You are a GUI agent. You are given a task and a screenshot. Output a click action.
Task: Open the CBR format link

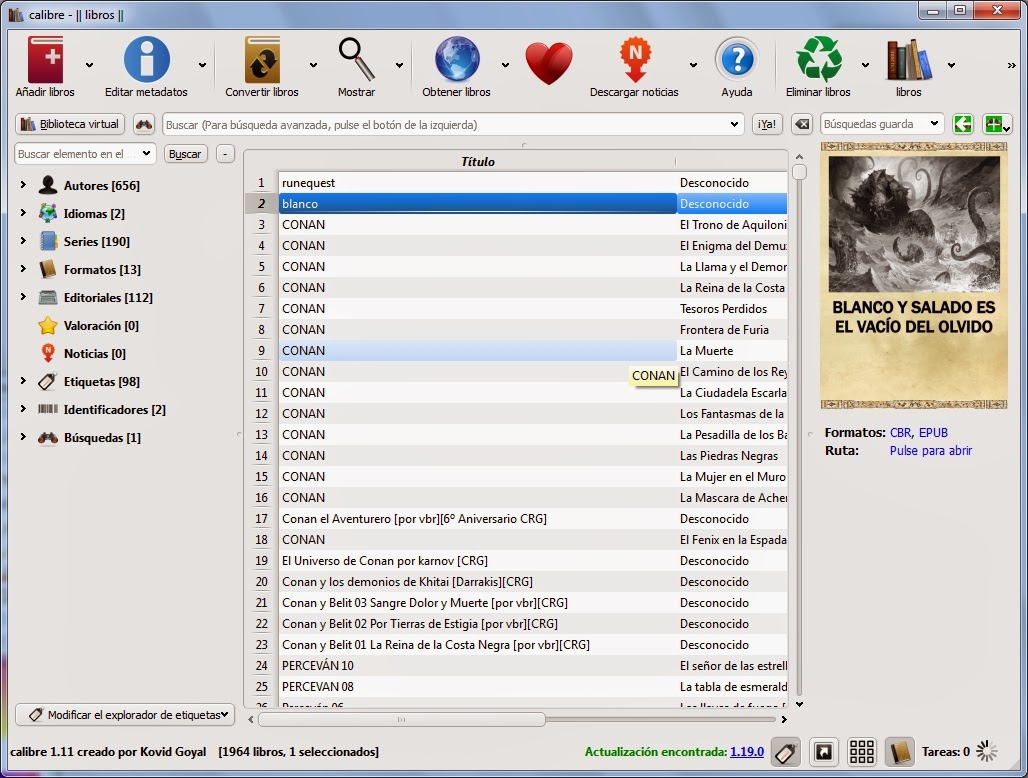coord(900,433)
